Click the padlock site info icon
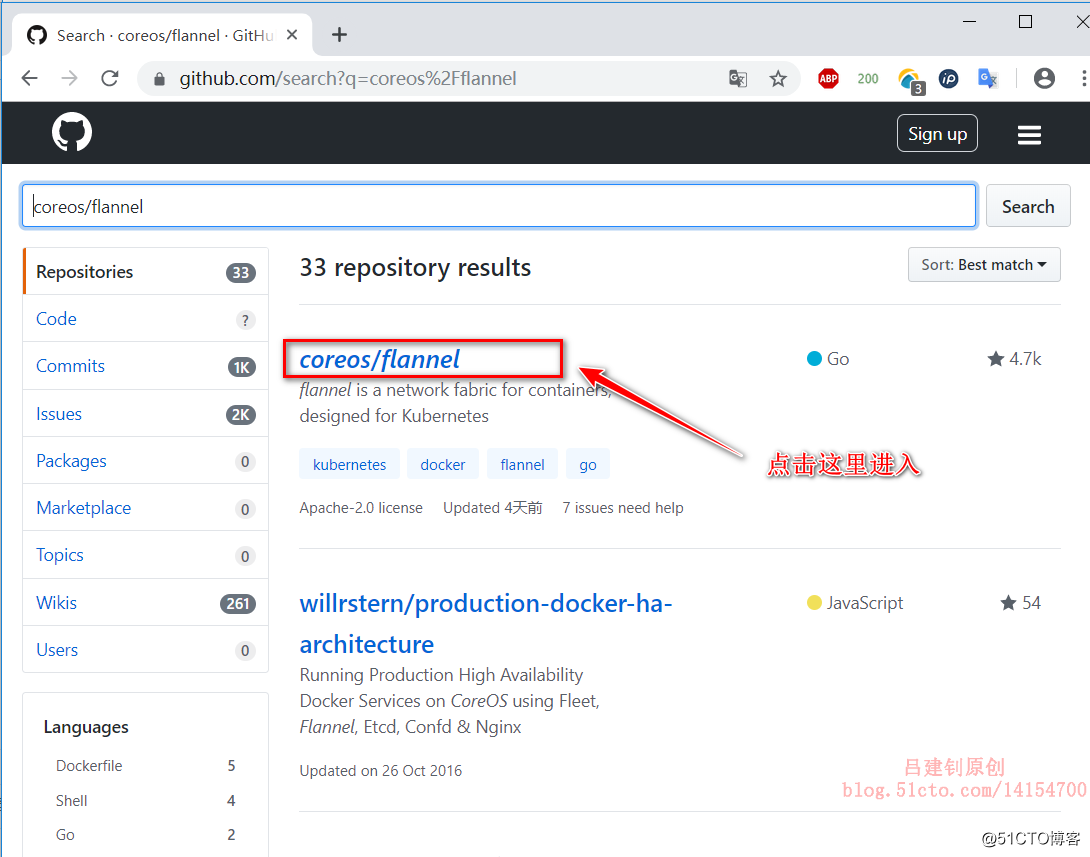 (159, 79)
